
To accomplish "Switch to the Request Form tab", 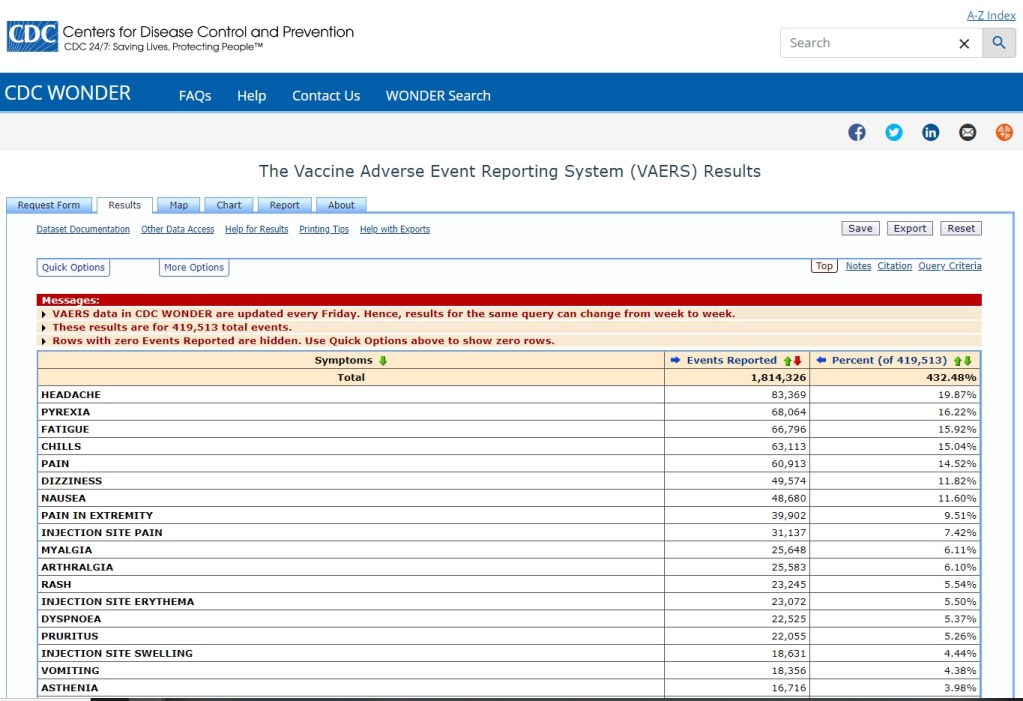I will pos(49,205).
